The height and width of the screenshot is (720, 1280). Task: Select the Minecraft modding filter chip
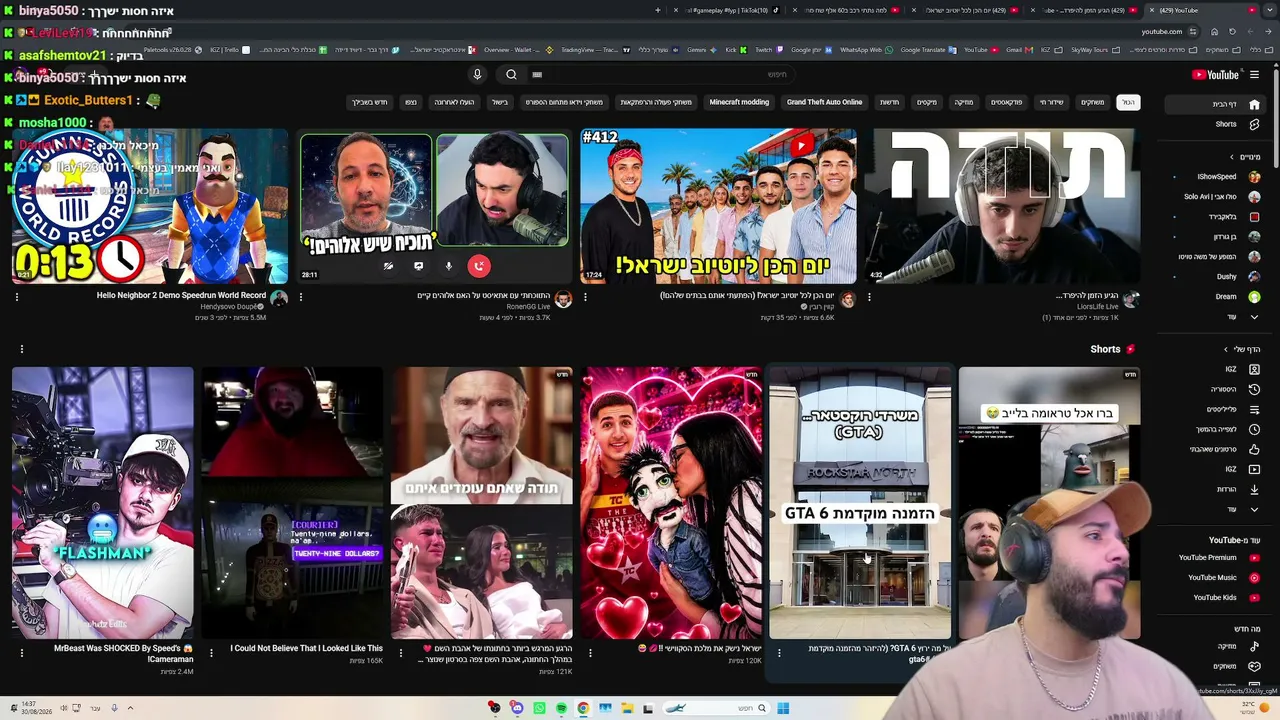[x=739, y=102]
